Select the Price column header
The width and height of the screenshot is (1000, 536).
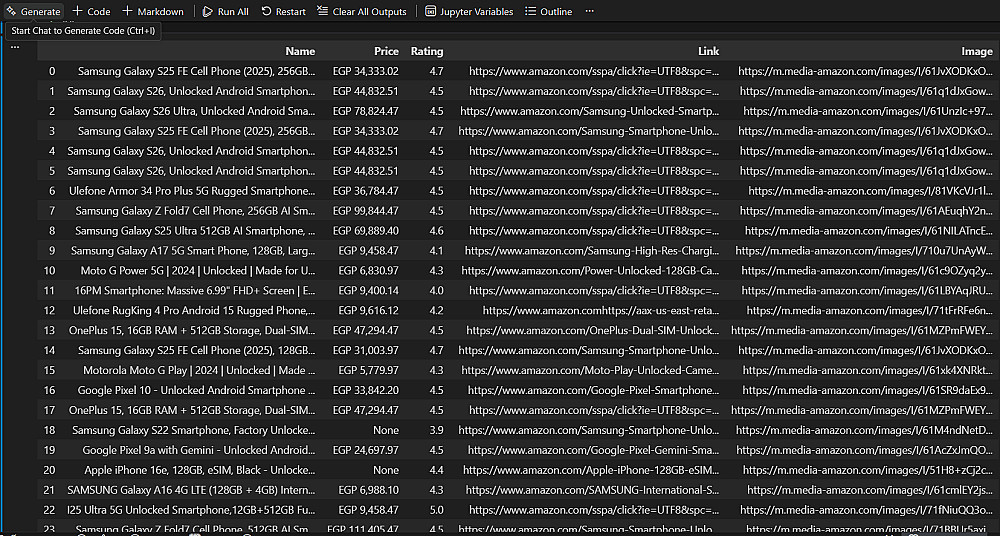point(386,52)
